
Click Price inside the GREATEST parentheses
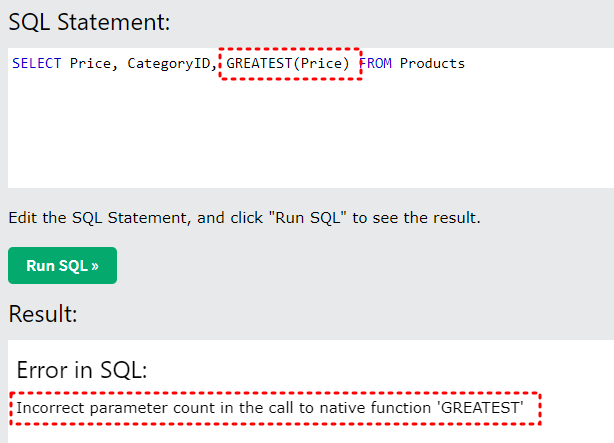coord(321,63)
